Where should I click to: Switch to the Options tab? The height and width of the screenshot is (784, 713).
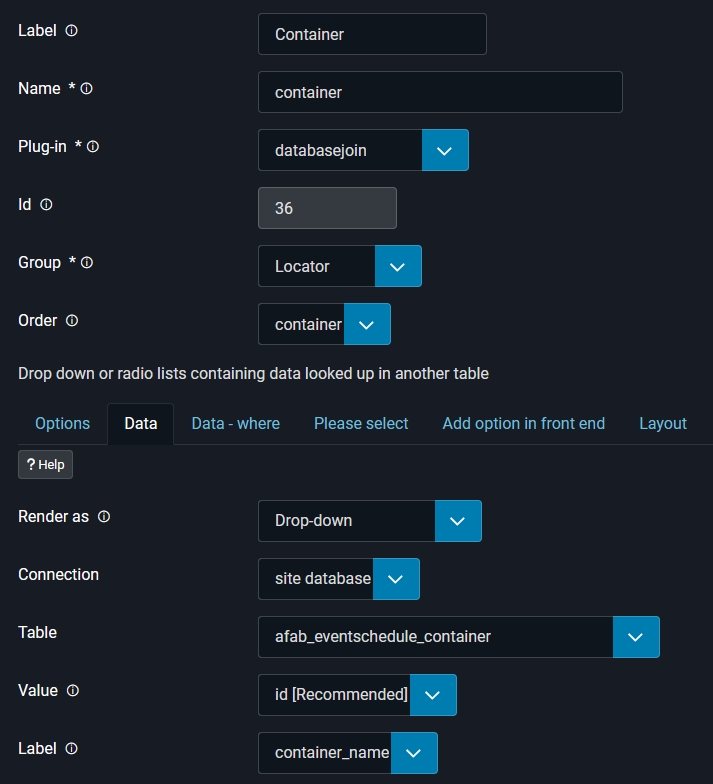tap(62, 424)
